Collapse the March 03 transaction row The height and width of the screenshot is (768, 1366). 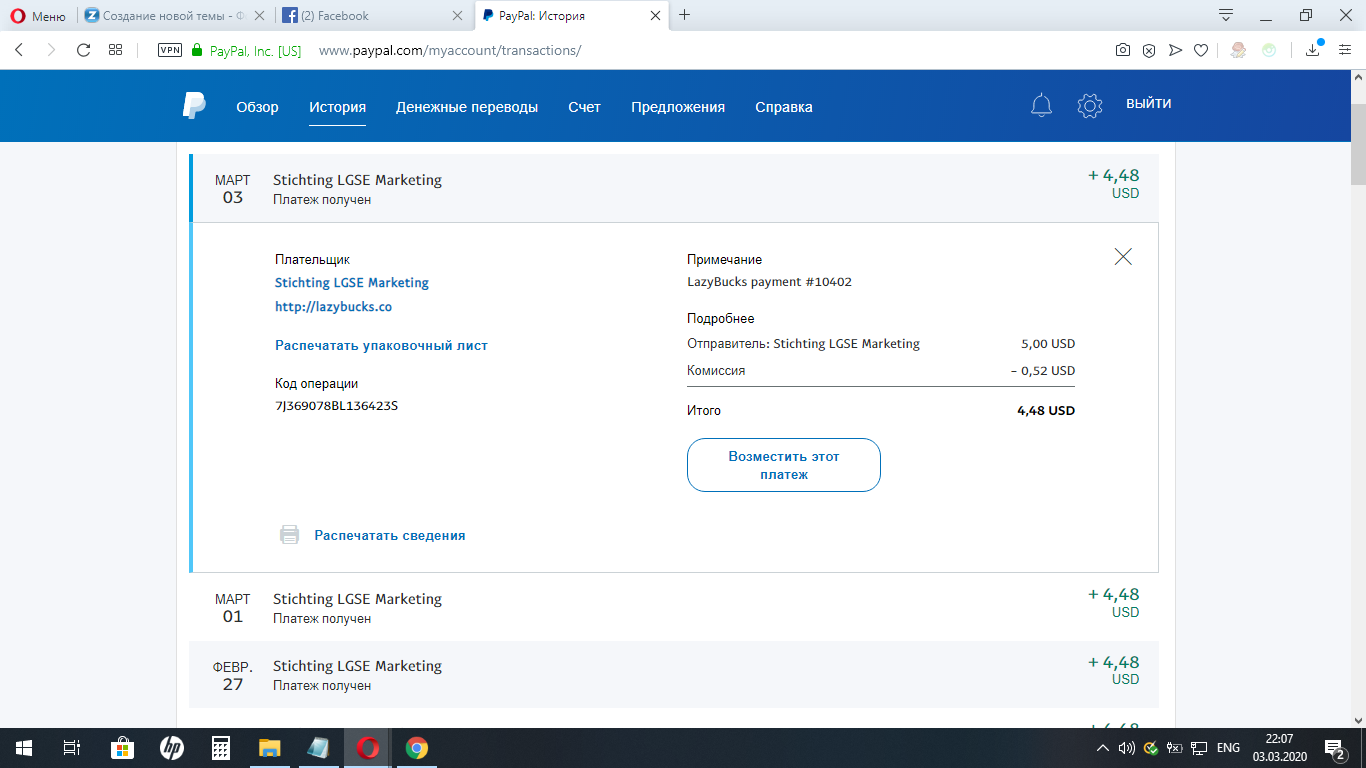tap(674, 188)
